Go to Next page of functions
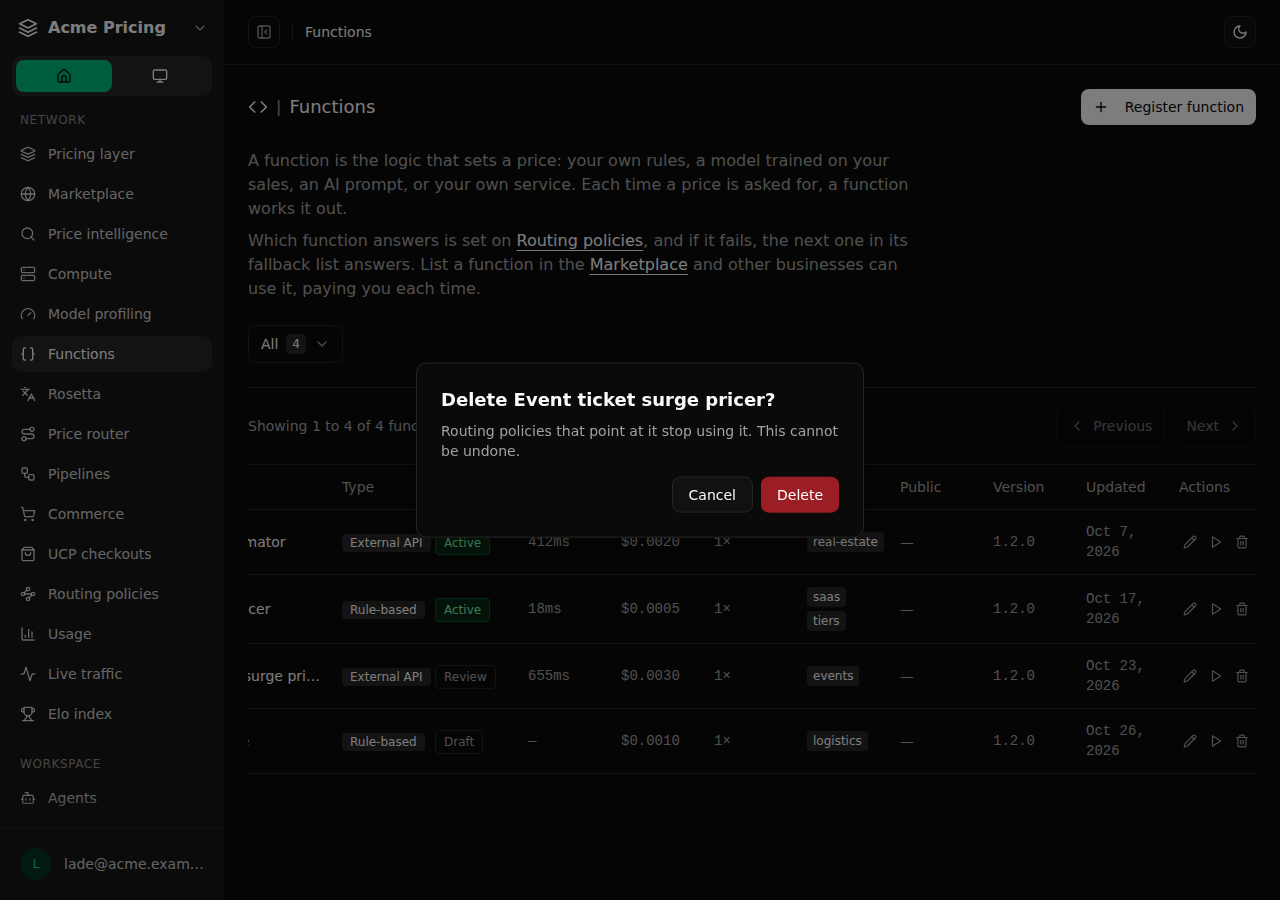The image size is (1280, 900). click(1214, 426)
